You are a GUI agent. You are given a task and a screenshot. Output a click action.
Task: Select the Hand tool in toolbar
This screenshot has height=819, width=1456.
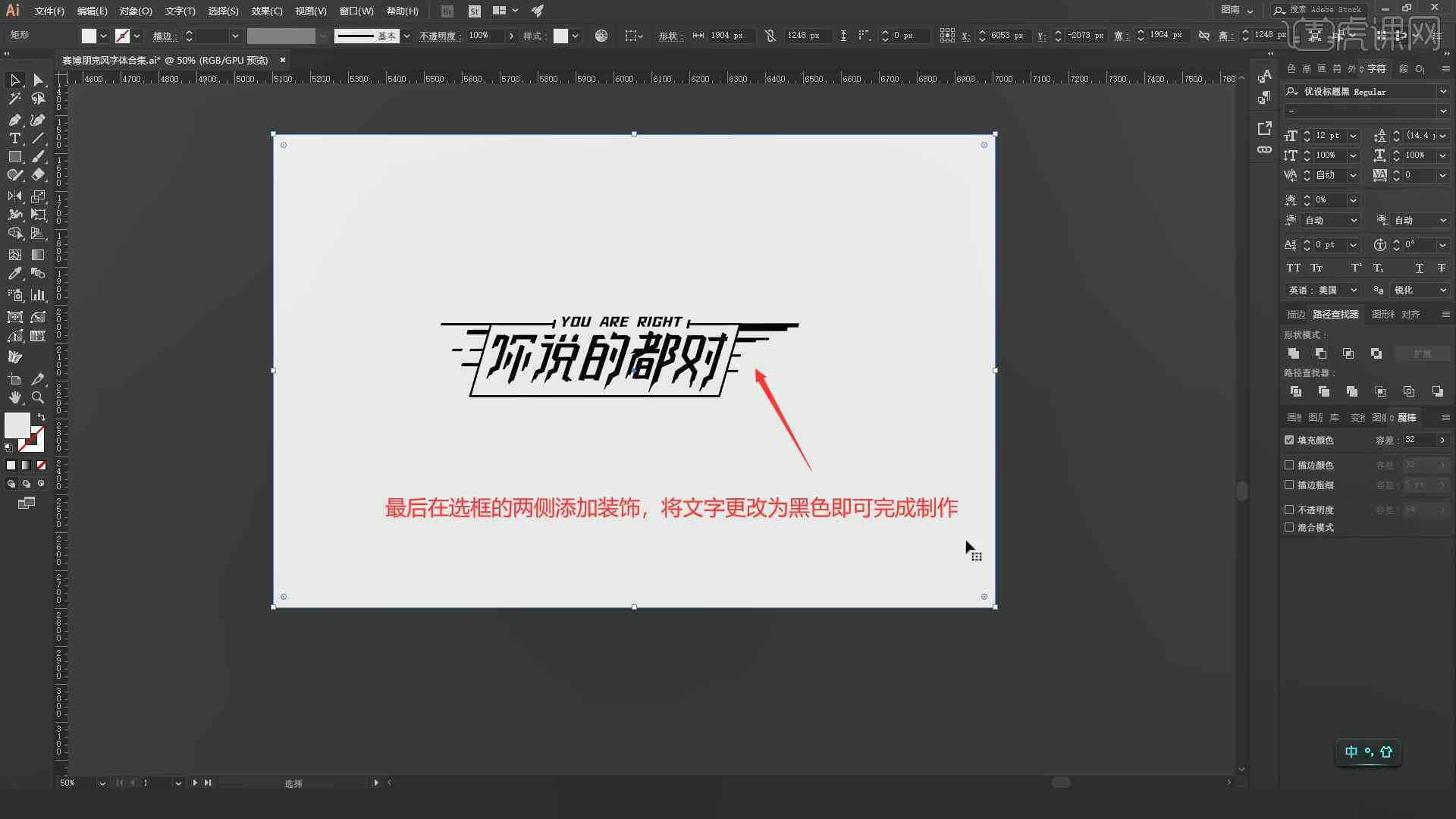click(15, 397)
